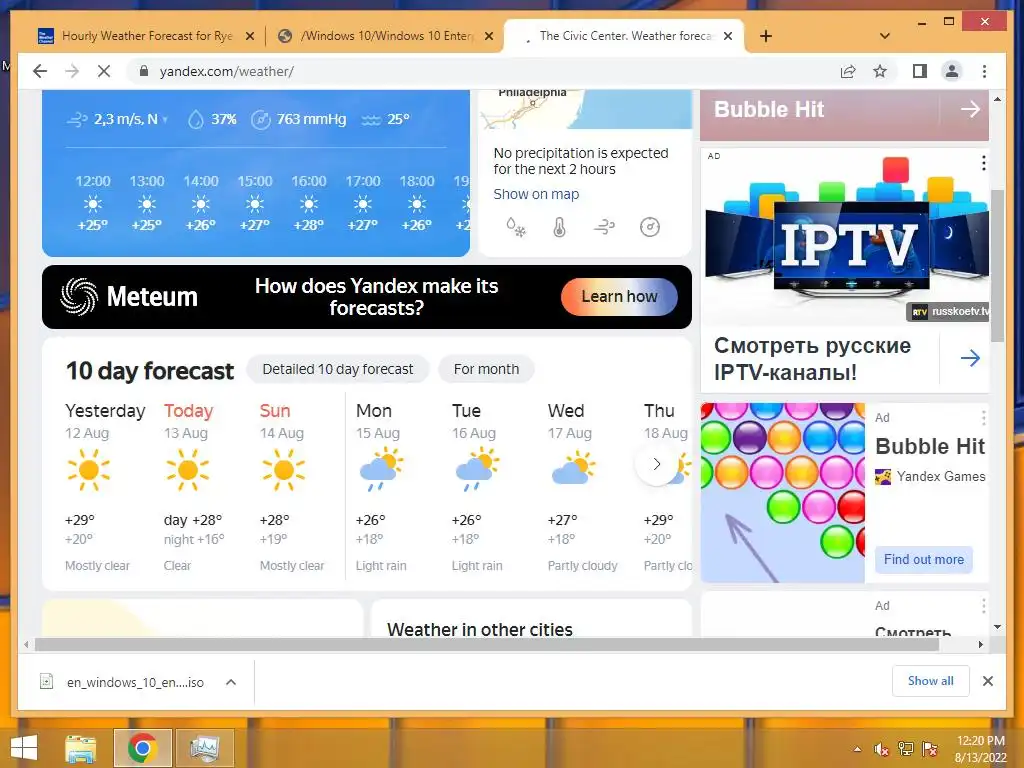Image resolution: width=1024 pixels, height=768 pixels.
Task: Select Mon 15 Aug forecast
Action: tap(381, 487)
